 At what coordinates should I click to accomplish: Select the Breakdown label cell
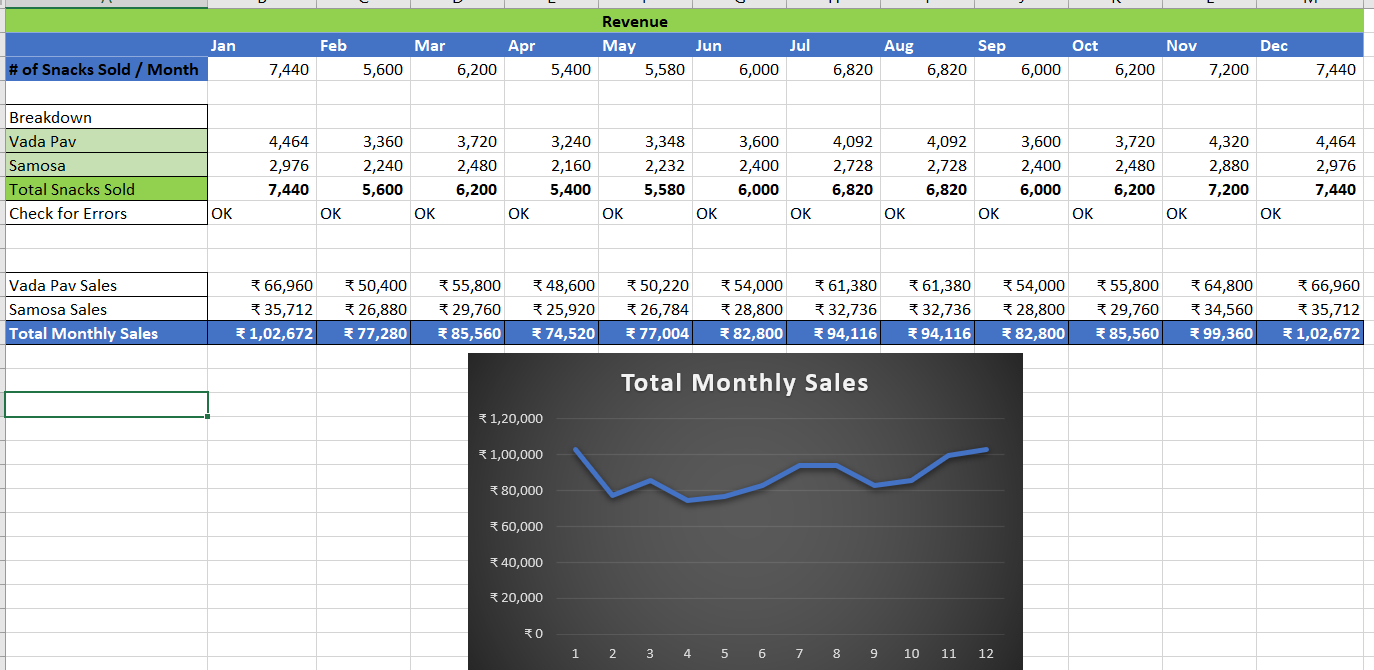click(106, 117)
